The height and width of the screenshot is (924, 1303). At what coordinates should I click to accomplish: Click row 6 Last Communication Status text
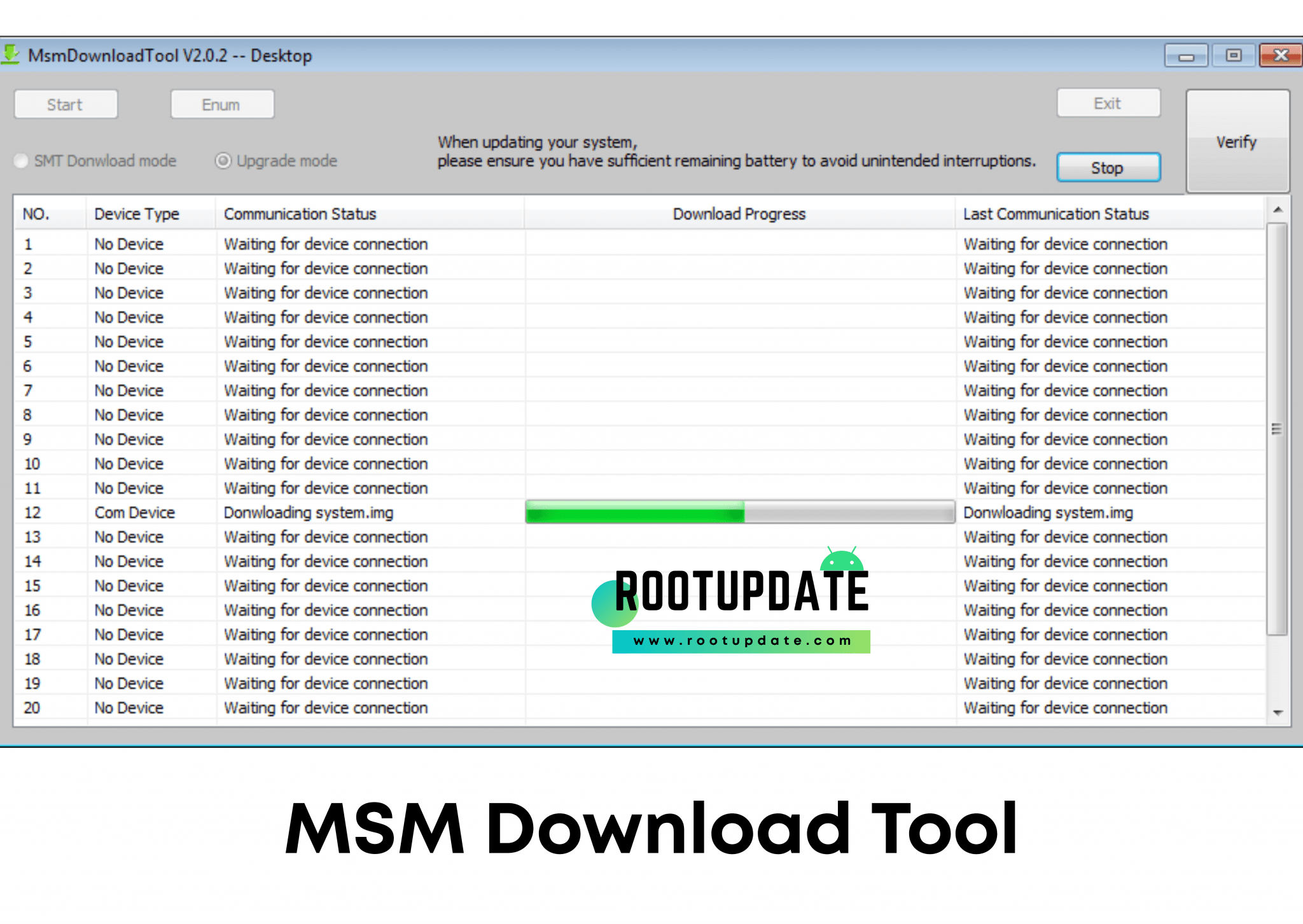click(x=1066, y=366)
